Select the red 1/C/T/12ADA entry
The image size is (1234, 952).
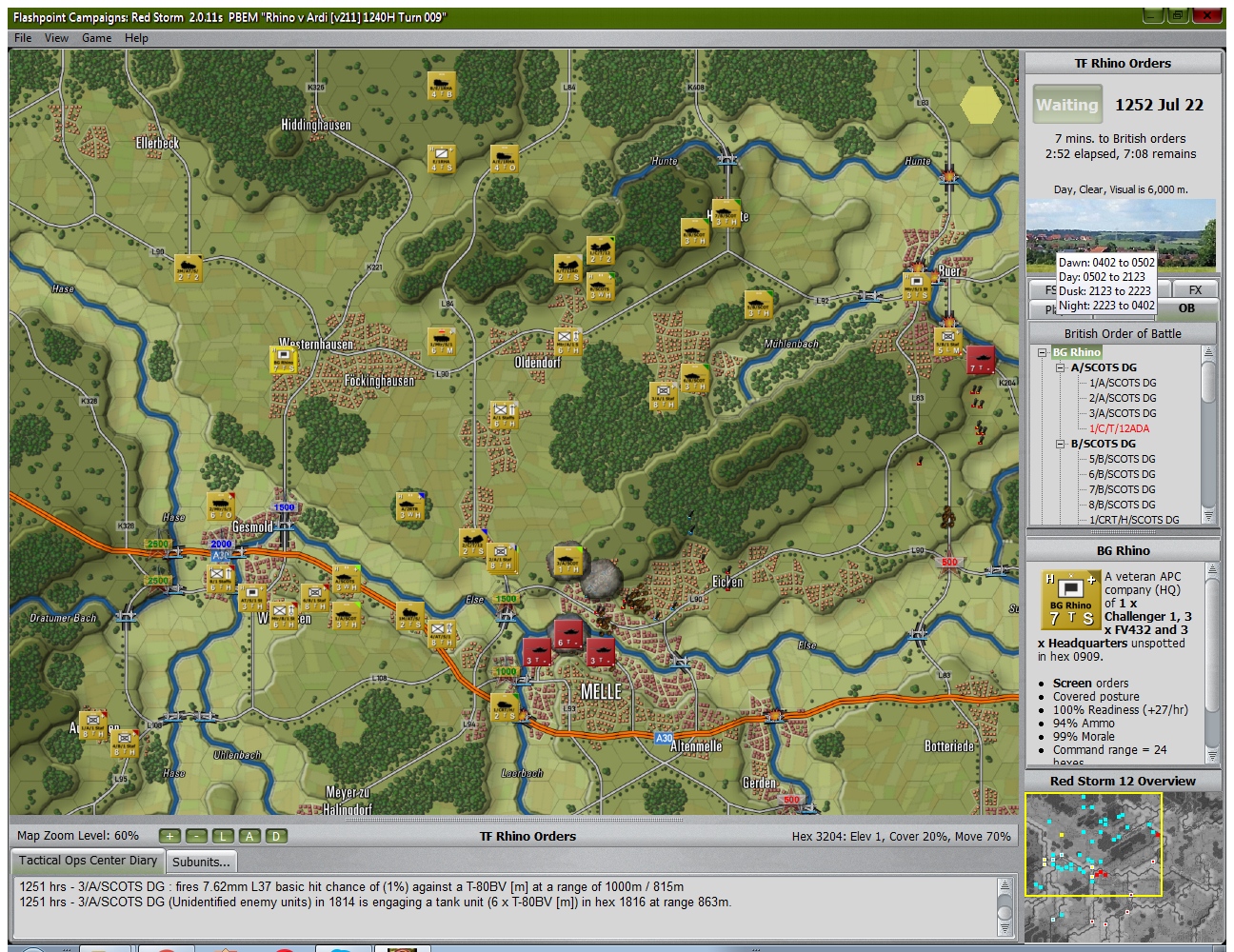pos(1119,428)
